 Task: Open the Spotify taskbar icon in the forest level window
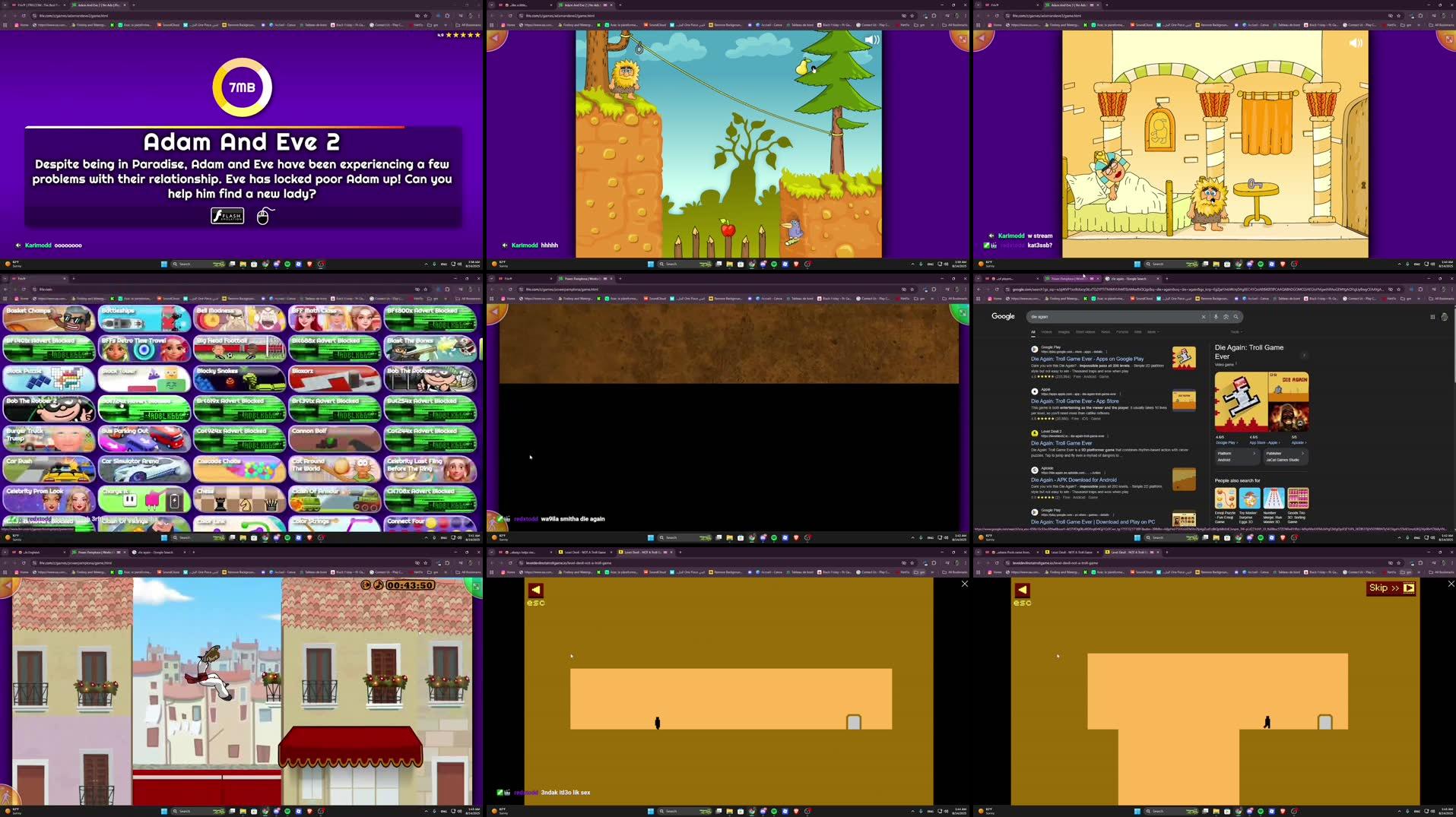(x=774, y=264)
